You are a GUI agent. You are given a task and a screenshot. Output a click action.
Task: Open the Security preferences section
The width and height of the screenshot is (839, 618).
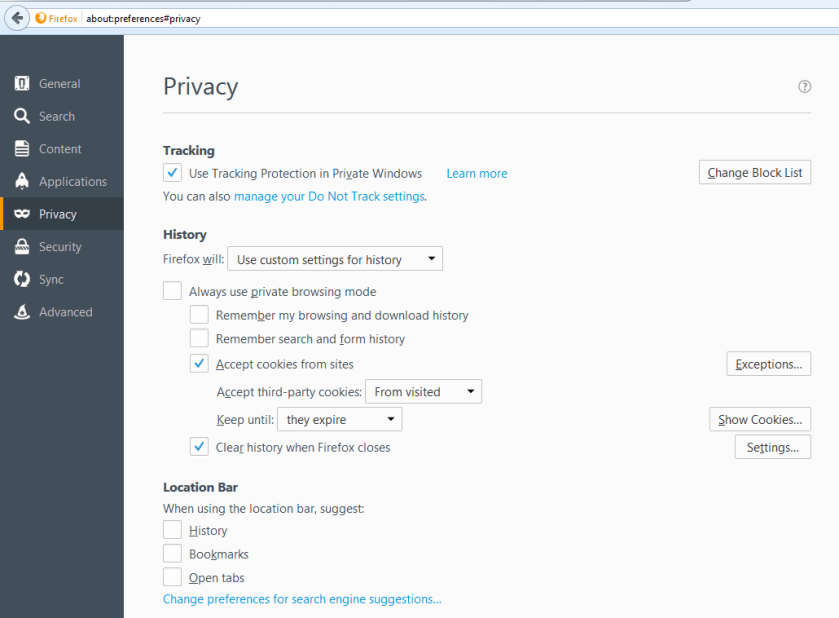(63, 246)
